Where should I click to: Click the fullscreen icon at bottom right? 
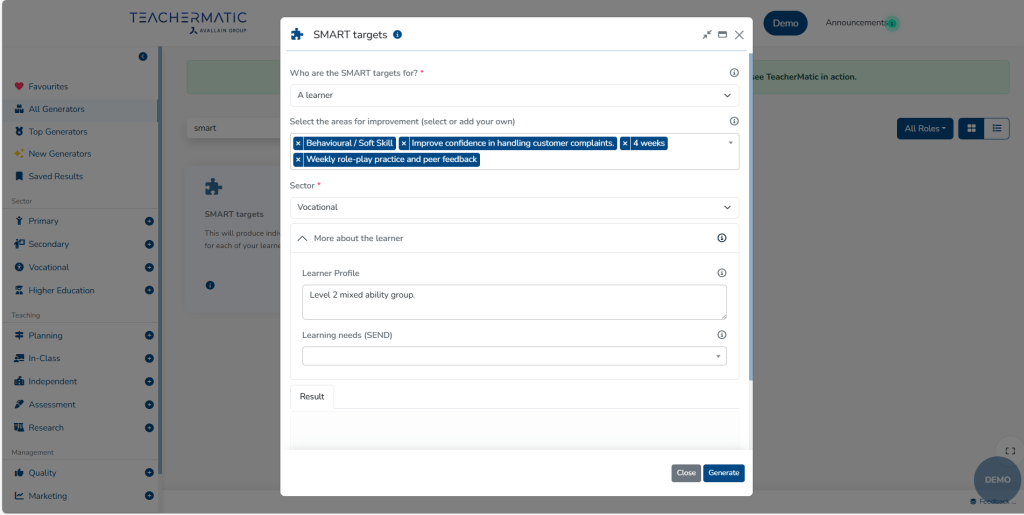tap(1010, 450)
